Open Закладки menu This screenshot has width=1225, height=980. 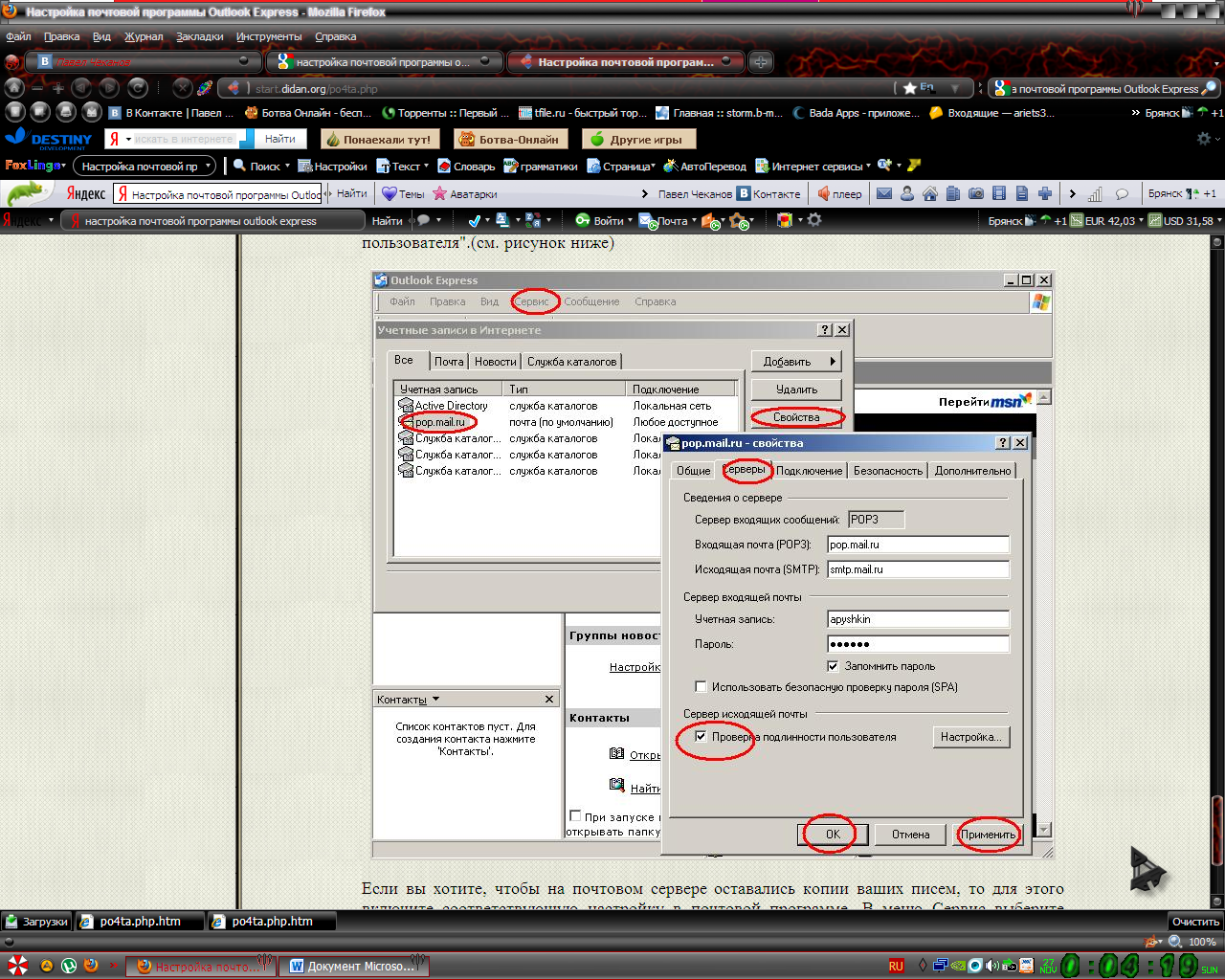pos(200,36)
